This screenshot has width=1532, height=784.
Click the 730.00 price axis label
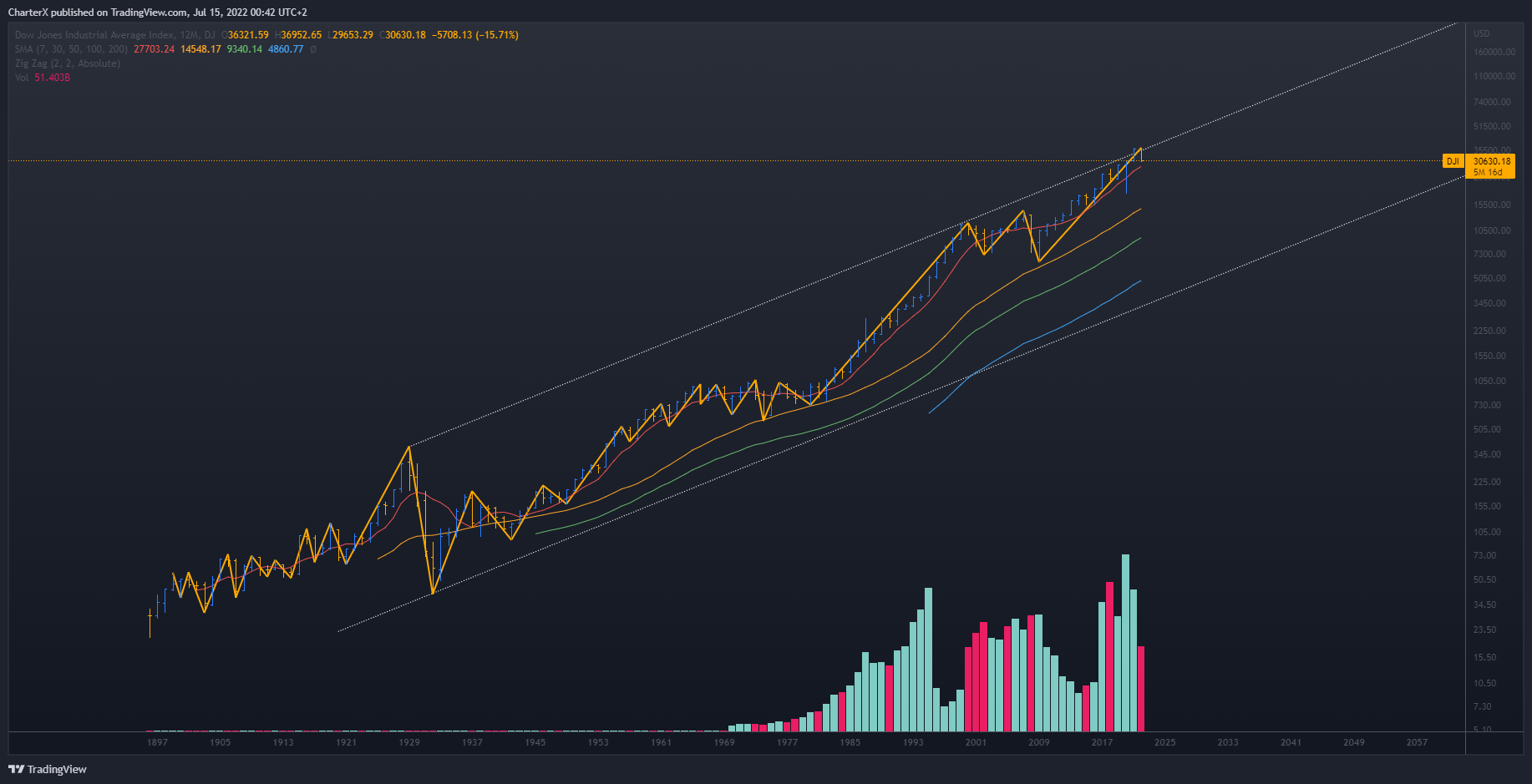[1488, 405]
